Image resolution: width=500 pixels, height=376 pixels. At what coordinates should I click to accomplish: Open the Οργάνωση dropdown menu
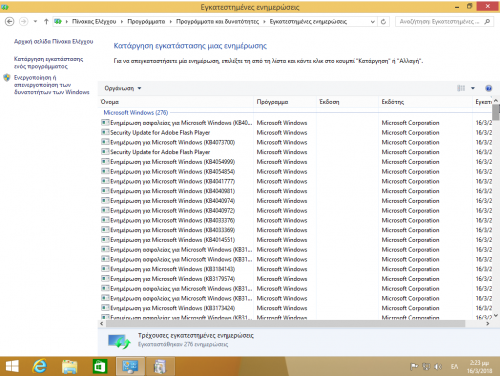coord(123,88)
